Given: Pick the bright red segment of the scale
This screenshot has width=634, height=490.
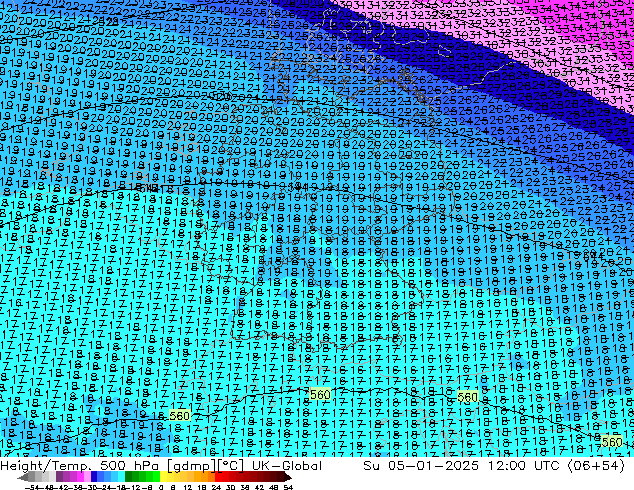Looking at the screenshot, I should pyautogui.click(x=218, y=477).
